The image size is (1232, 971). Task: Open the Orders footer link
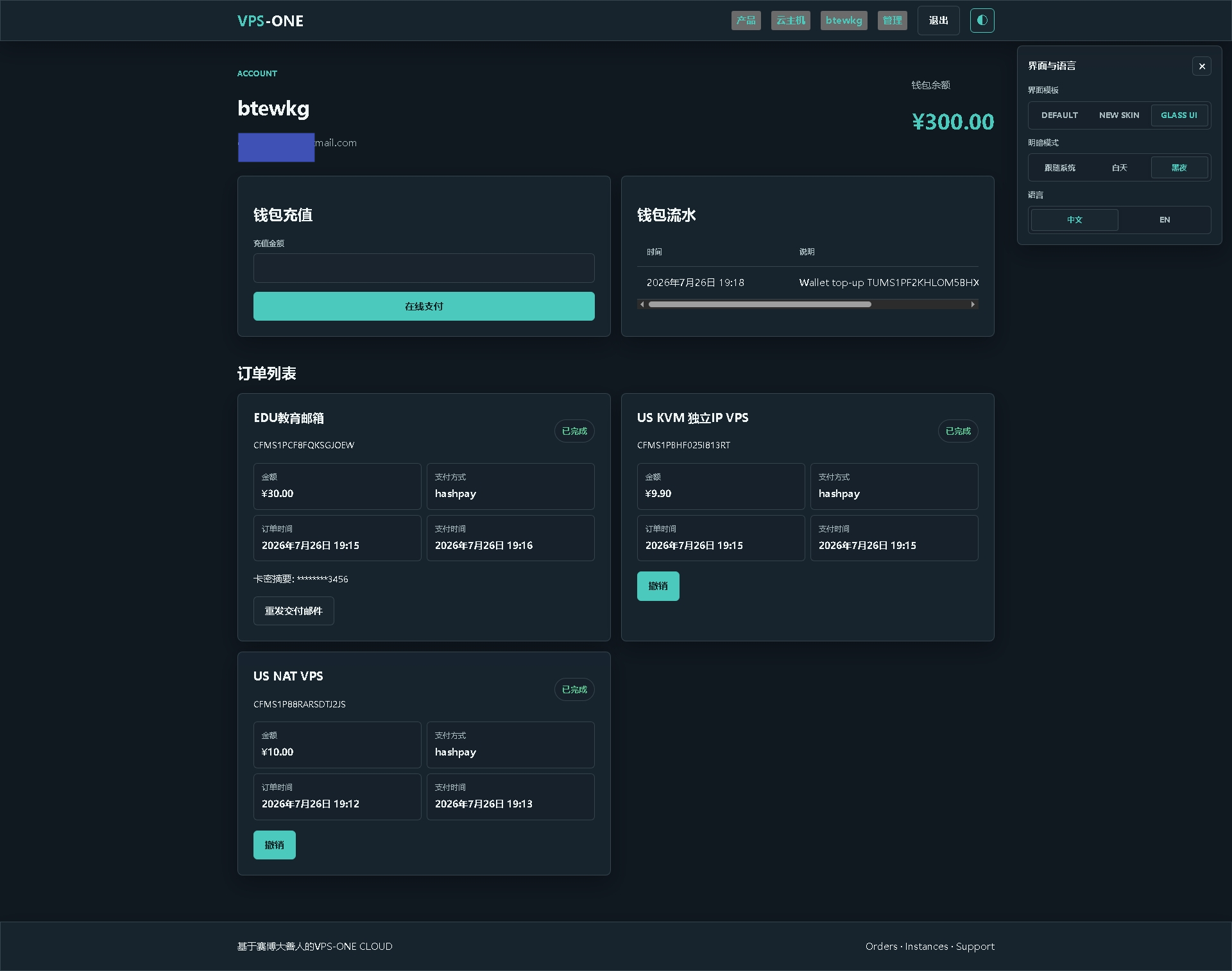tap(881, 947)
